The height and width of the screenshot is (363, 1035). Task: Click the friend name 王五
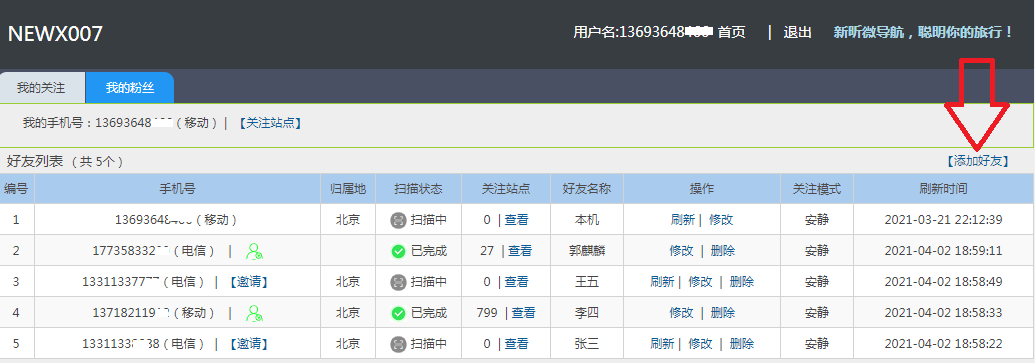click(x=587, y=282)
